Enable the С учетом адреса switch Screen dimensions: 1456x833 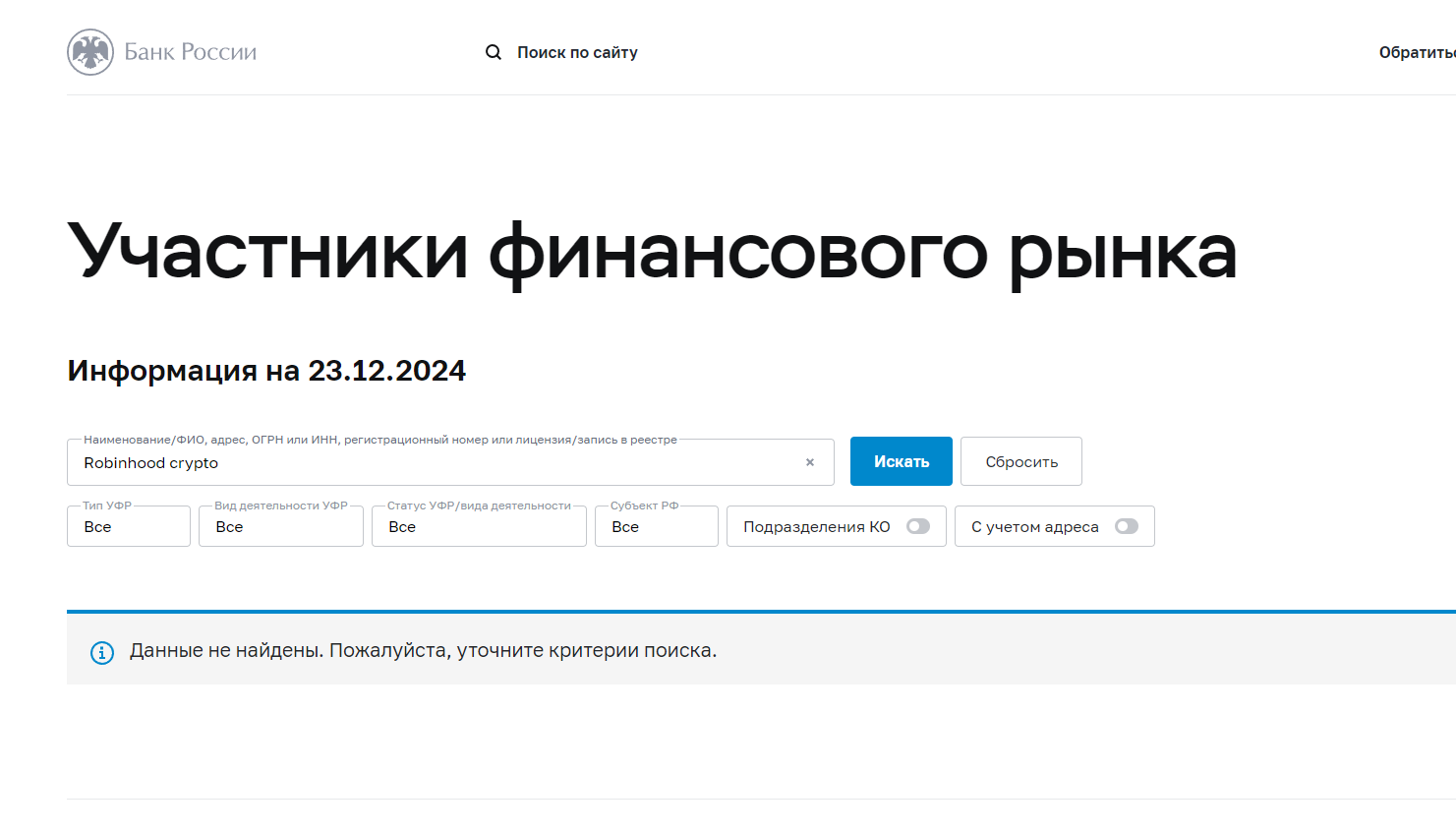coord(1127,526)
